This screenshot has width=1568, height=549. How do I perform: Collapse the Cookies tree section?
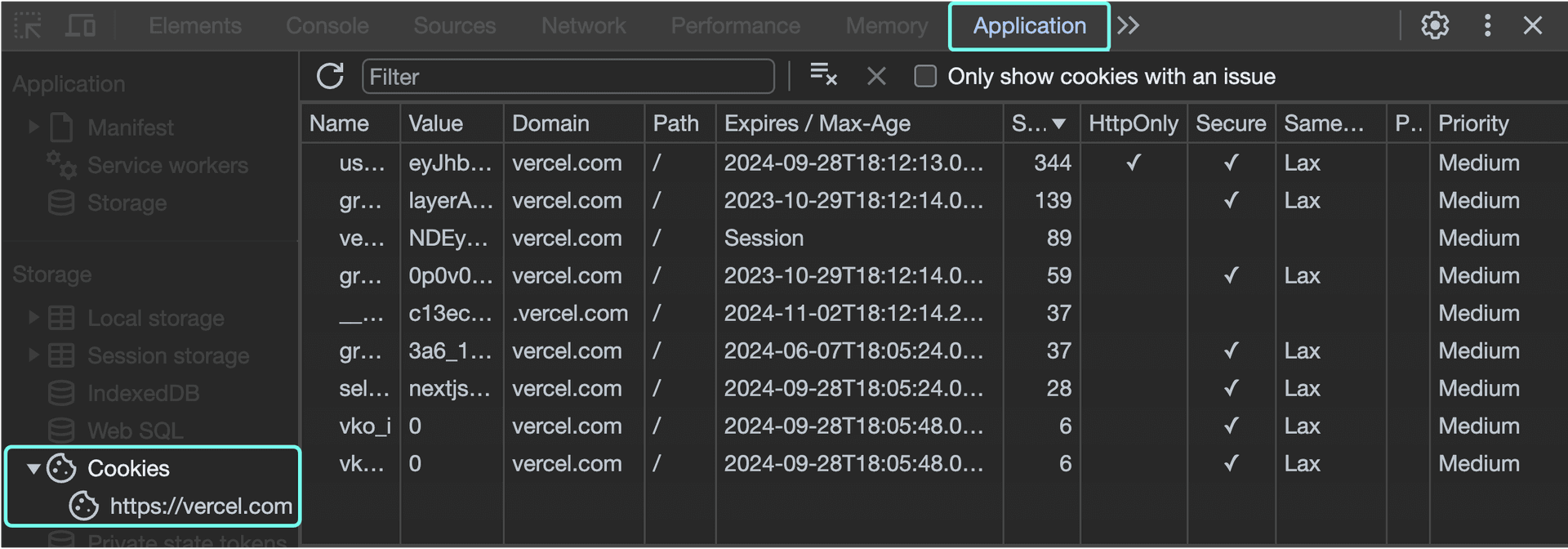pyautogui.click(x=33, y=469)
